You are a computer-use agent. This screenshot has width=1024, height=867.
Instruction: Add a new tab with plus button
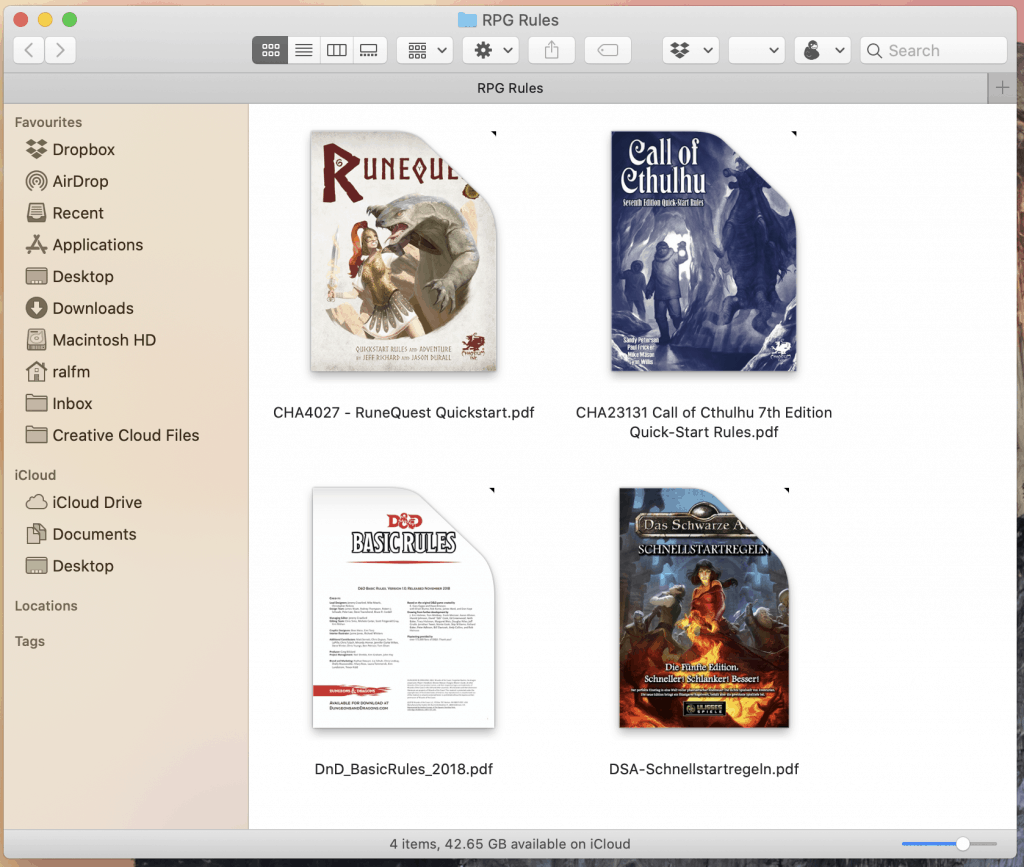point(1002,88)
